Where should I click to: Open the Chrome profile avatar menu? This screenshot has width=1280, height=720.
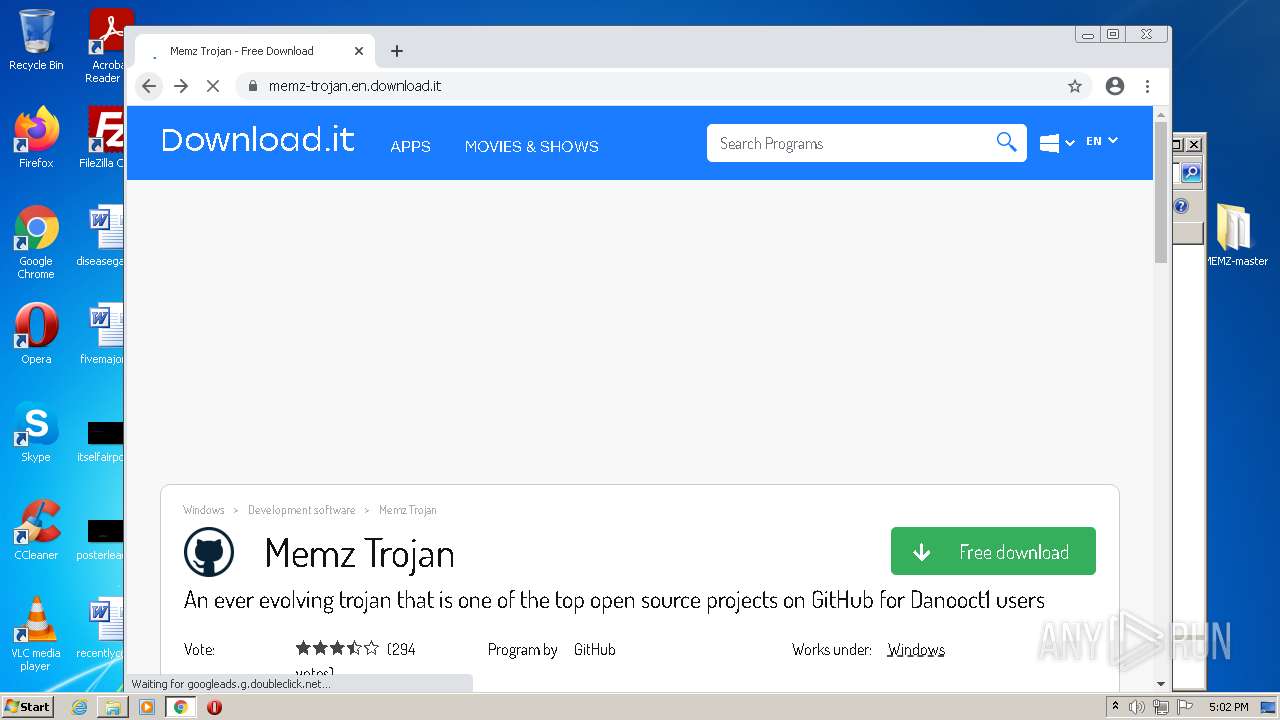1115,86
